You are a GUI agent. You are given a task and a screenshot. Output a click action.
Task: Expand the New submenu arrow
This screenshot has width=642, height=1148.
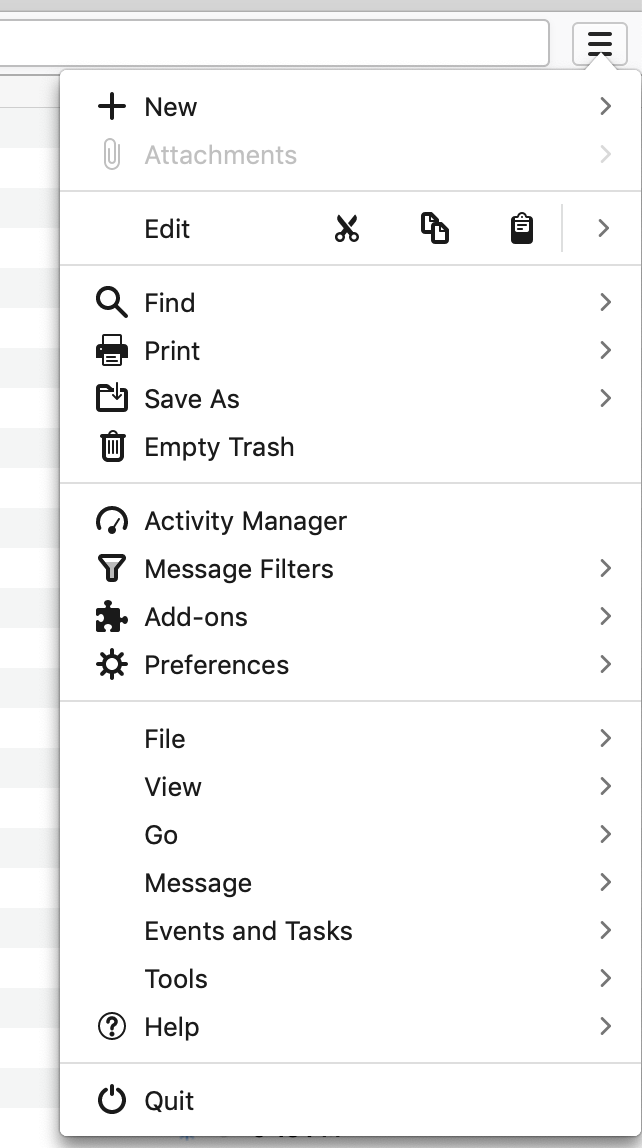[x=605, y=107]
